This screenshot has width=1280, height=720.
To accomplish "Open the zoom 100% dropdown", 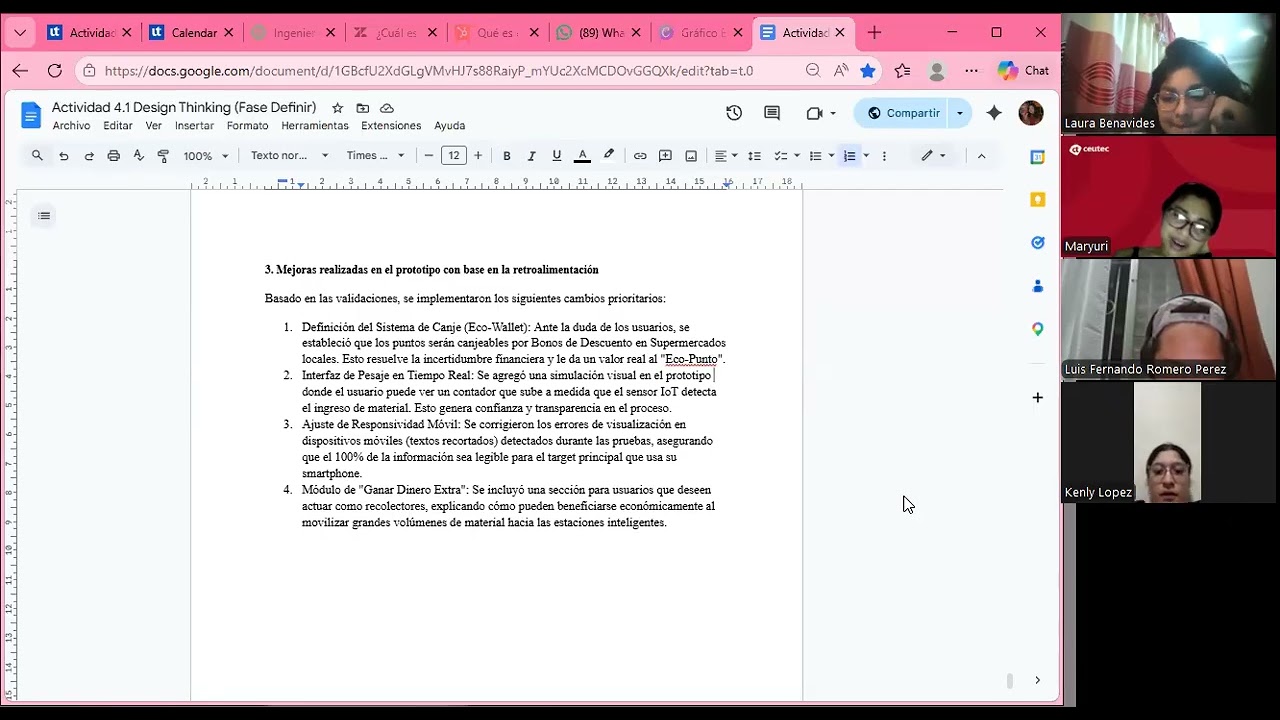I will click(x=206, y=156).
